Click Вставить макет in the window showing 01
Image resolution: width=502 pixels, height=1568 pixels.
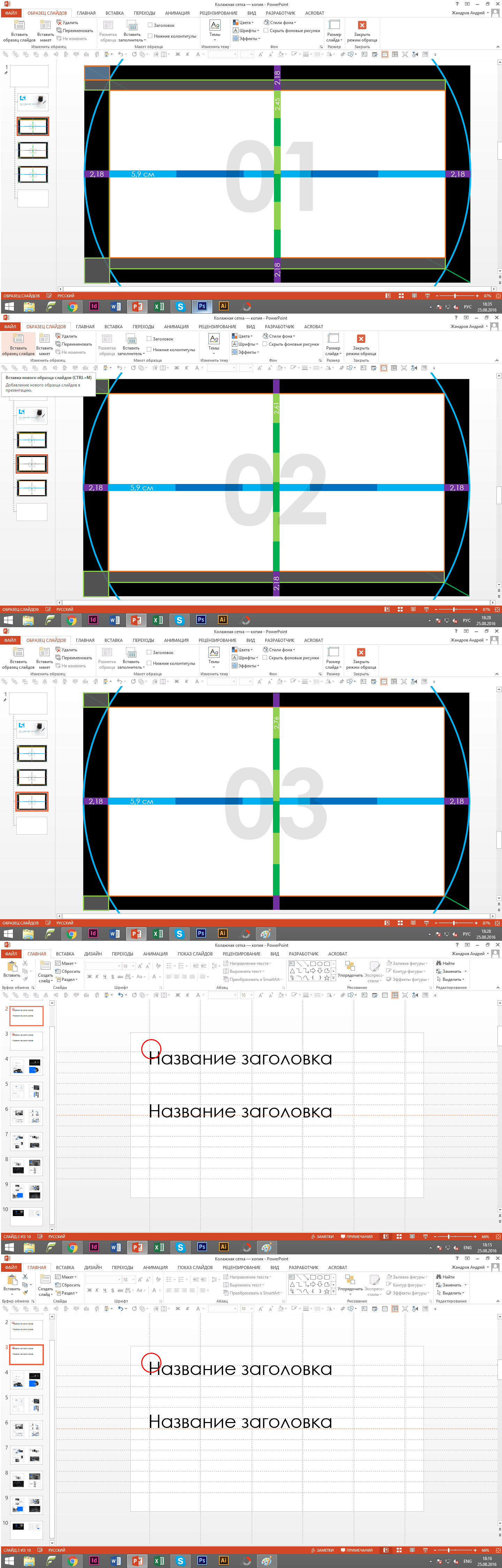(x=46, y=29)
